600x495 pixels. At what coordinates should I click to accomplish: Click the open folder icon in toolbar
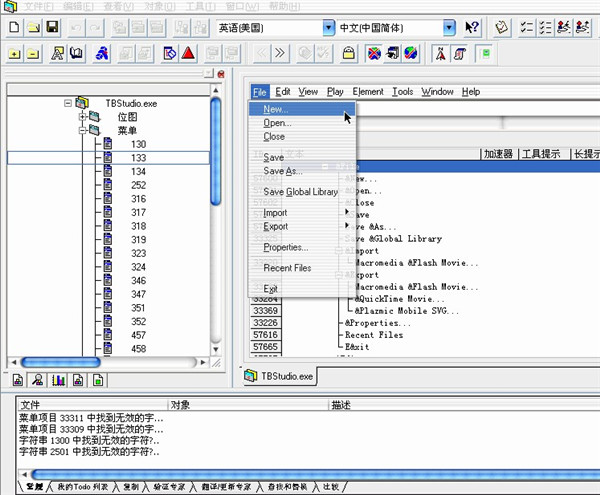pos(33,26)
